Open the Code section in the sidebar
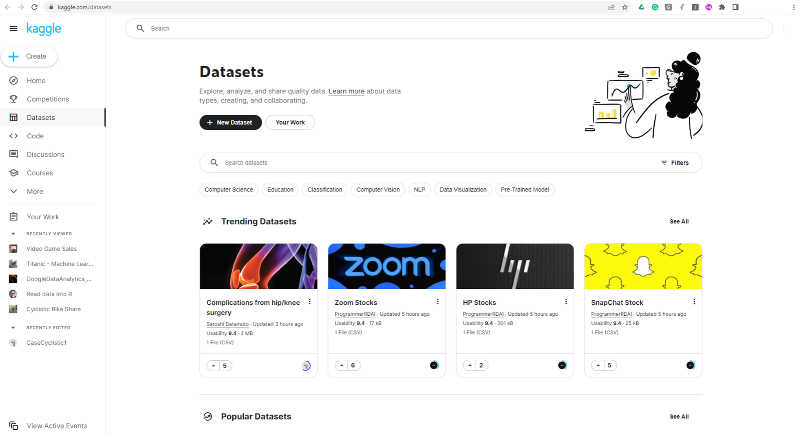Viewport: 800px width, 435px height. [x=35, y=136]
